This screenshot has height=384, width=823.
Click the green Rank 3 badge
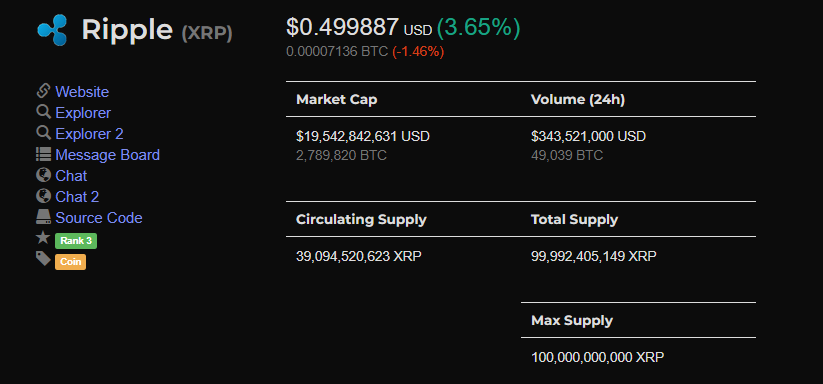coord(76,241)
